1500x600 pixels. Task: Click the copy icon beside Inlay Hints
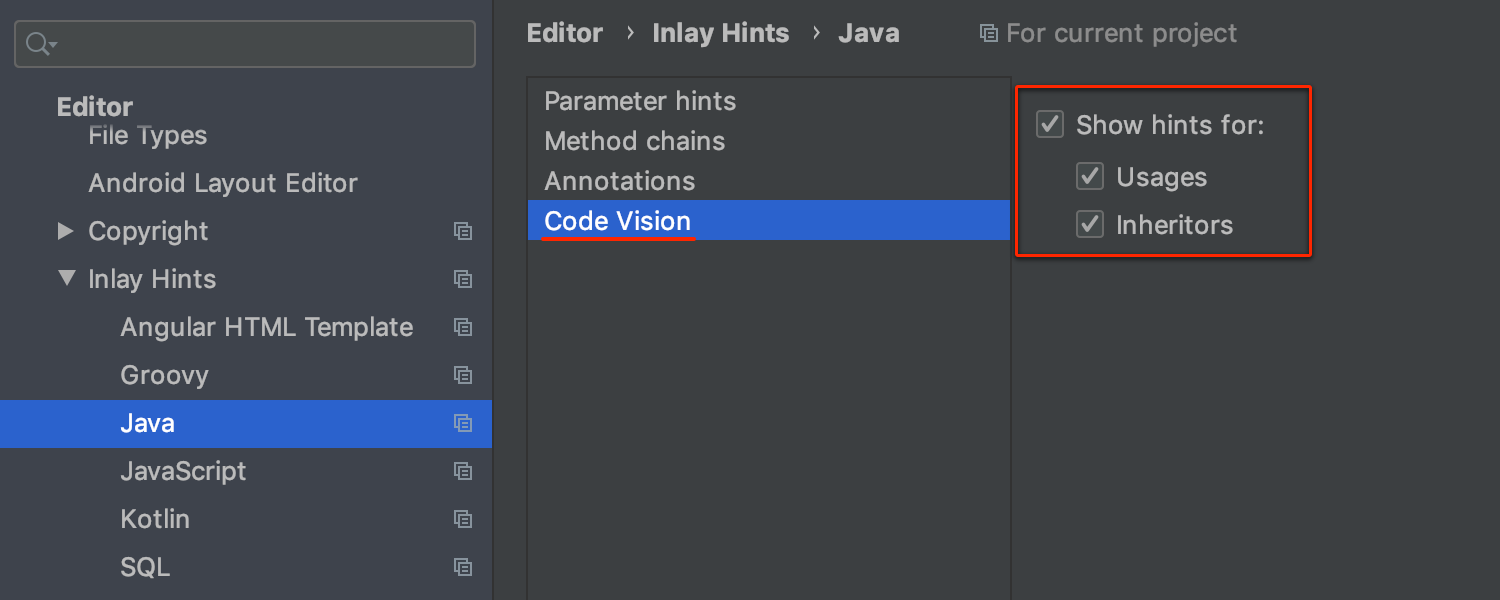pos(463,279)
